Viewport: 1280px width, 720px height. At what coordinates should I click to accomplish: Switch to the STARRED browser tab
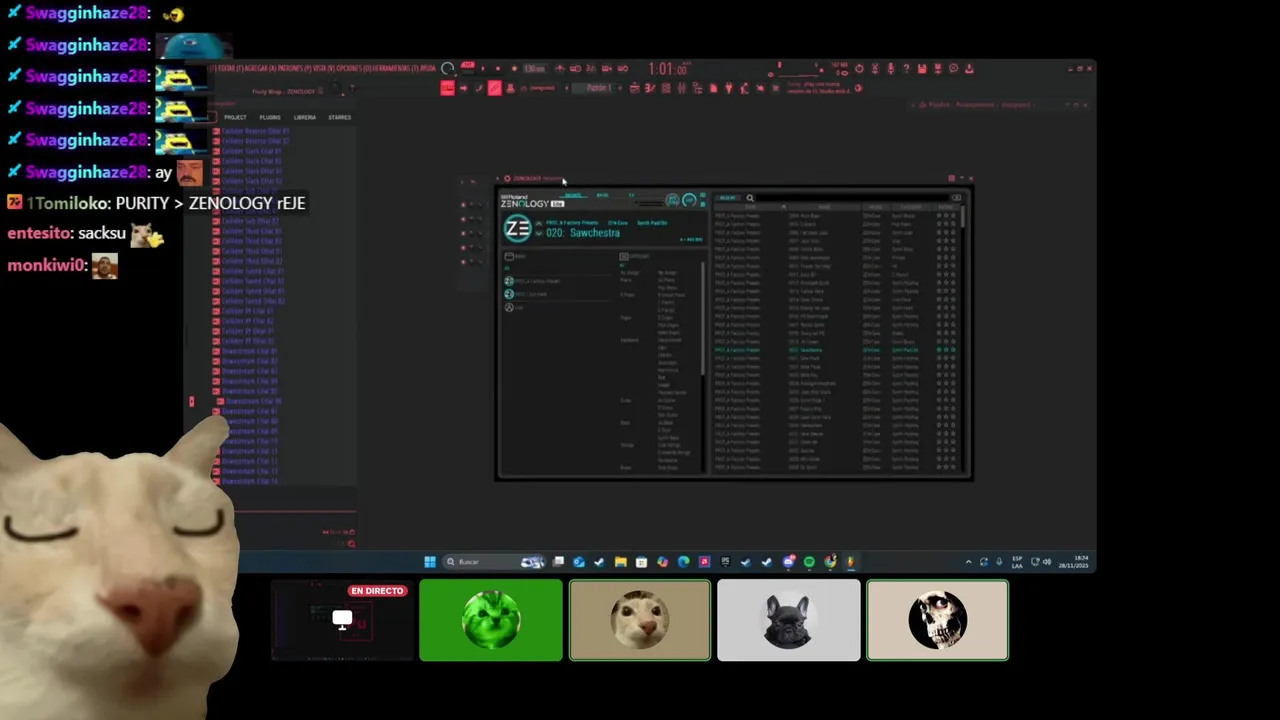tap(339, 117)
